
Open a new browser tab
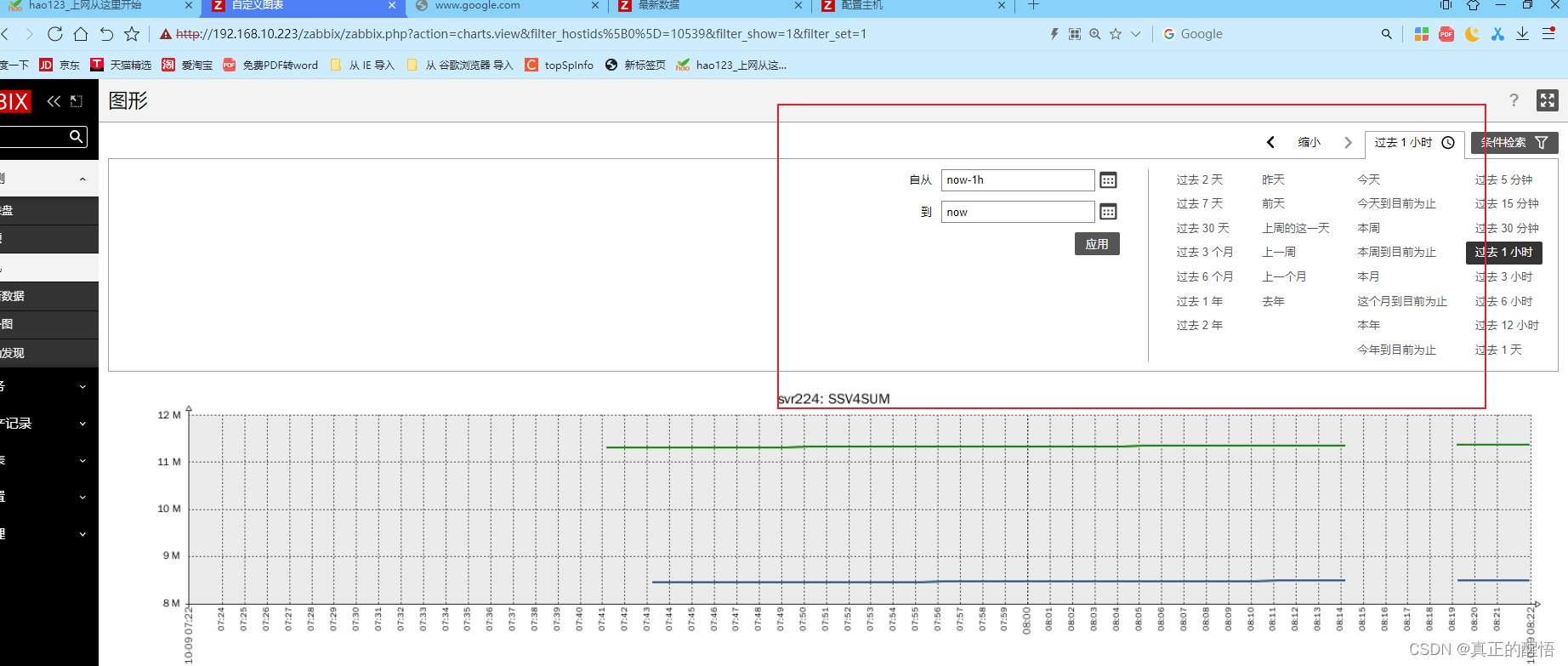click(1033, 6)
